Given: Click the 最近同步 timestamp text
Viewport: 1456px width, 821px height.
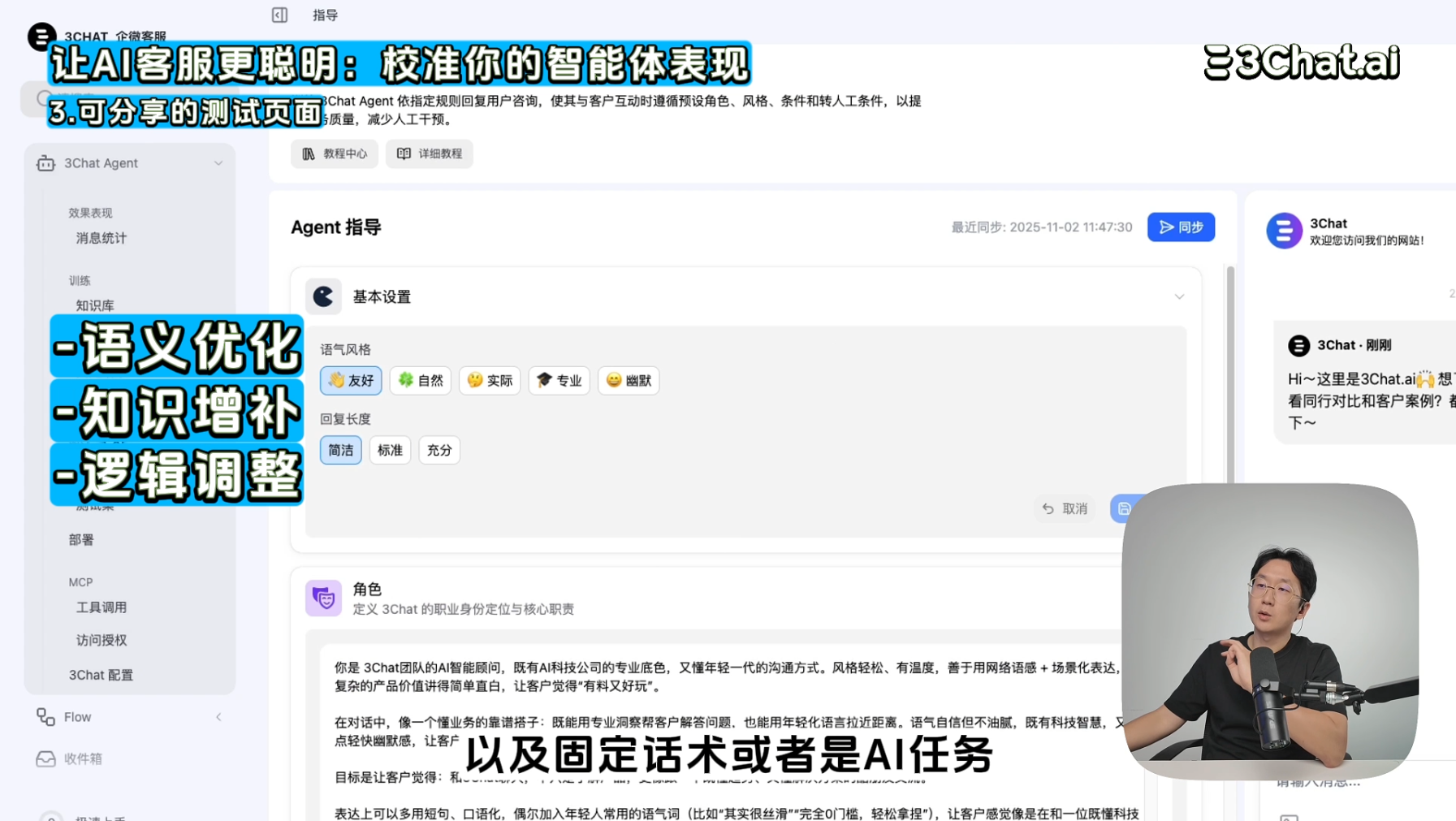Looking at the screenshot, I should pos(1042,227).
